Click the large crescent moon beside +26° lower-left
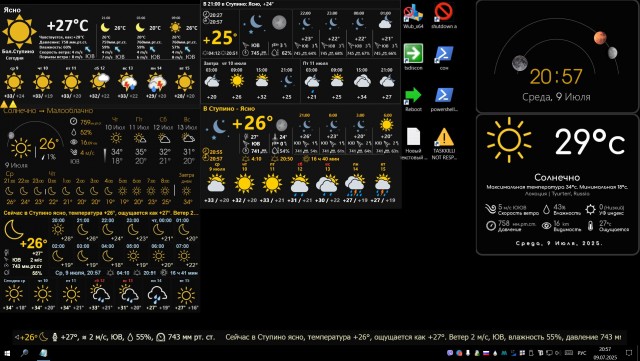This screenshot has height=361, width=640. pos(13,230)
